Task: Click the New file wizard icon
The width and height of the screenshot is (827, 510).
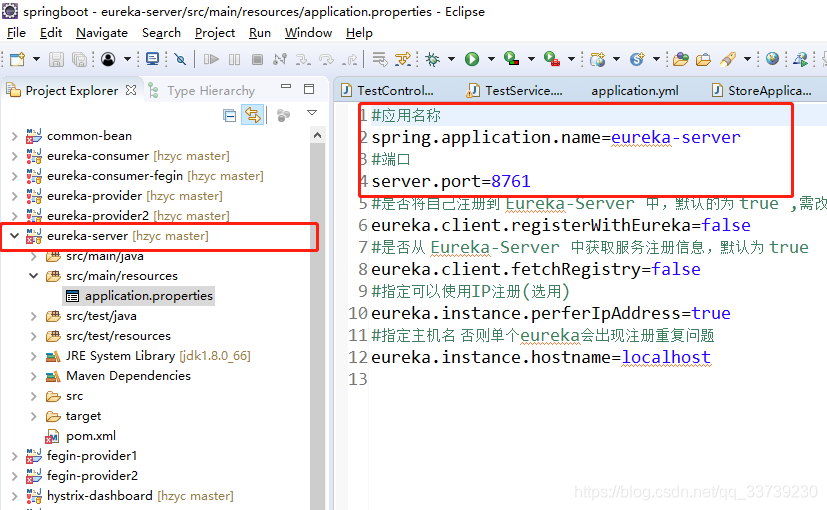Action: point(17,59)
